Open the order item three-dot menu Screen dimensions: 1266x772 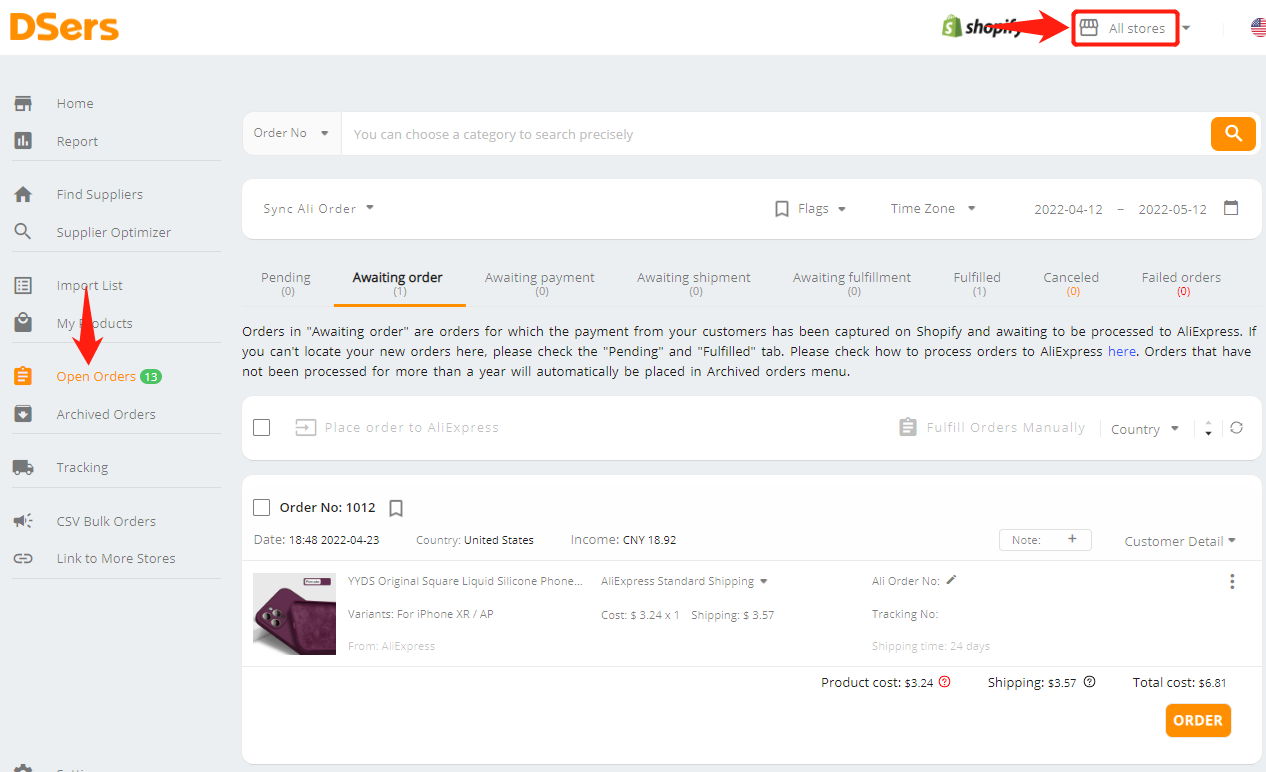click(x=1232, y=582)
